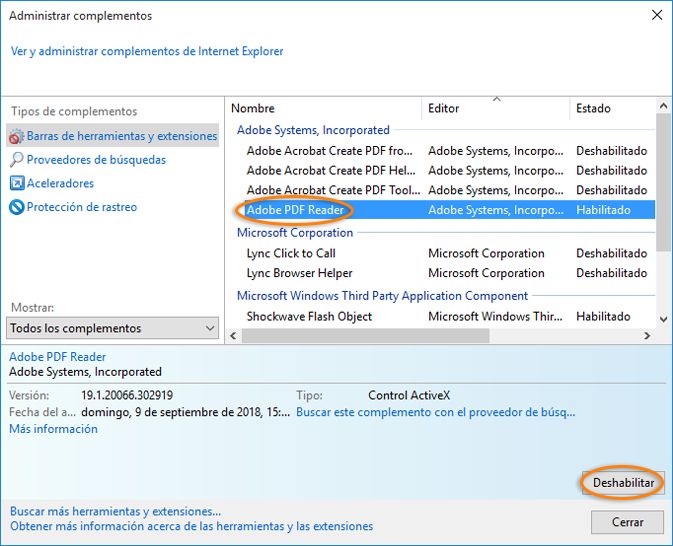Click the Adobe Systems, Incorporated group header
The image size is (673, 546).
tap(313, 130)
